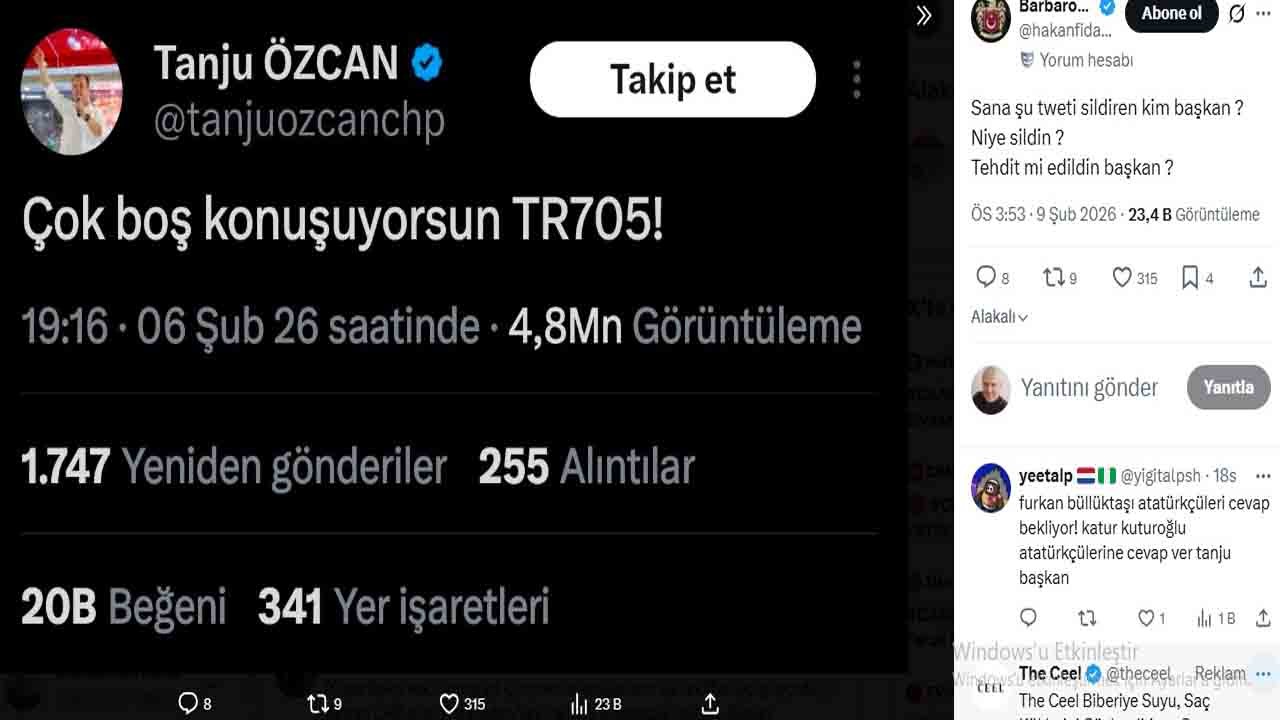View analytics icon on the bottom image bar

579,703
